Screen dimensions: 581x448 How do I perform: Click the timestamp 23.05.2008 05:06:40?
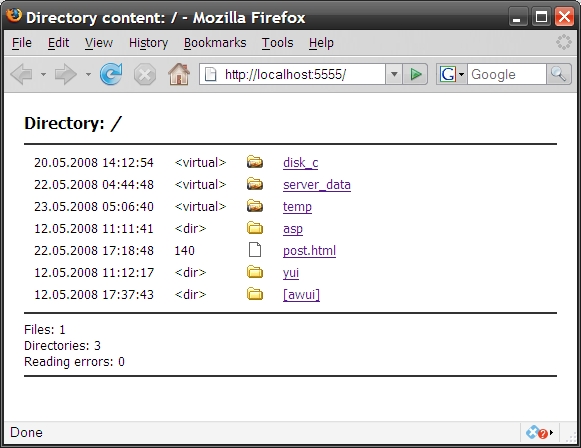(x=94, y=206)
